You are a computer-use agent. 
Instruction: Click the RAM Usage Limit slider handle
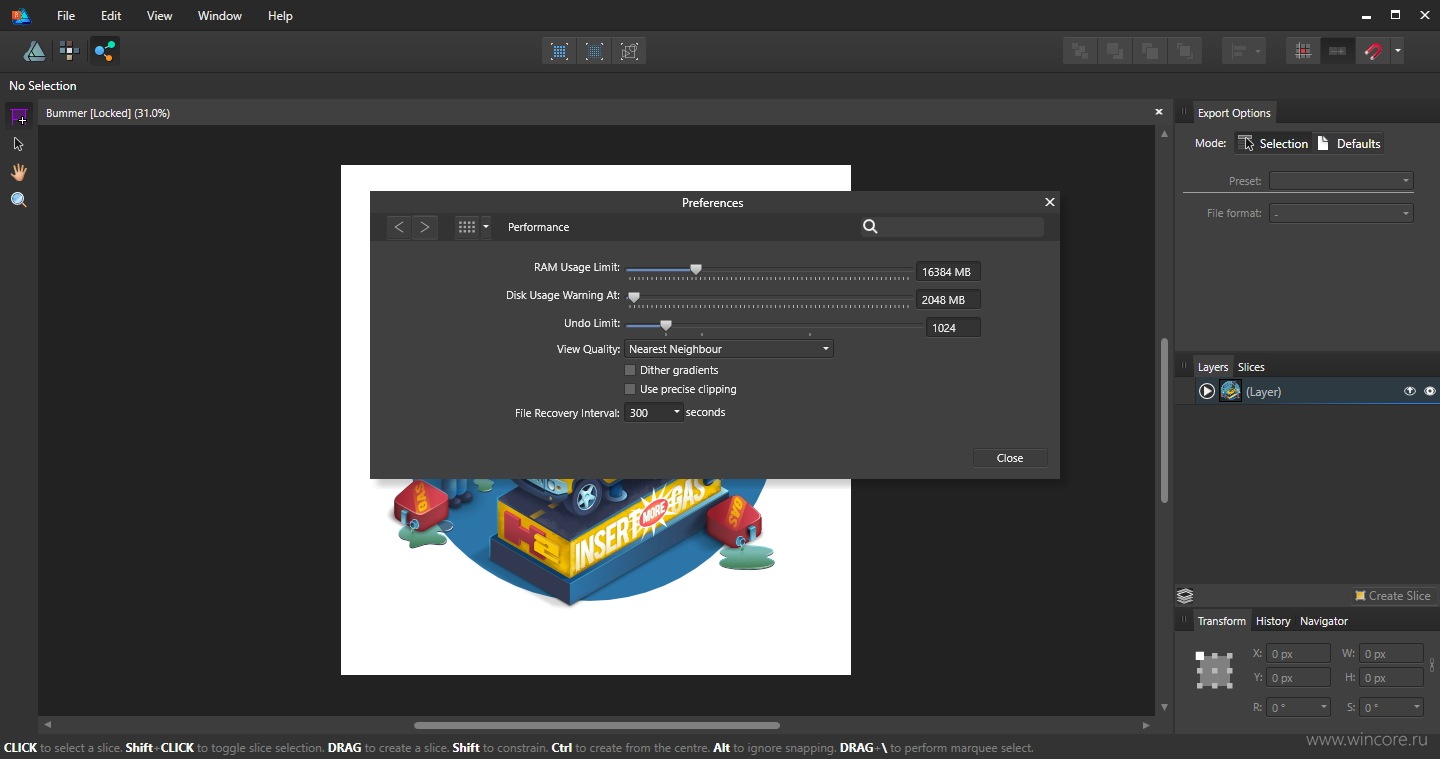coord(696,269)
